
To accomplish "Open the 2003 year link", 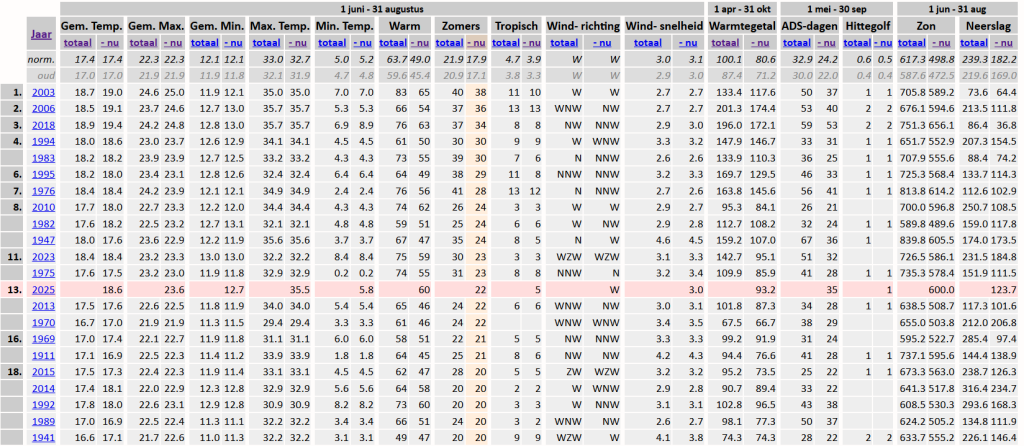I will [44, 92].
